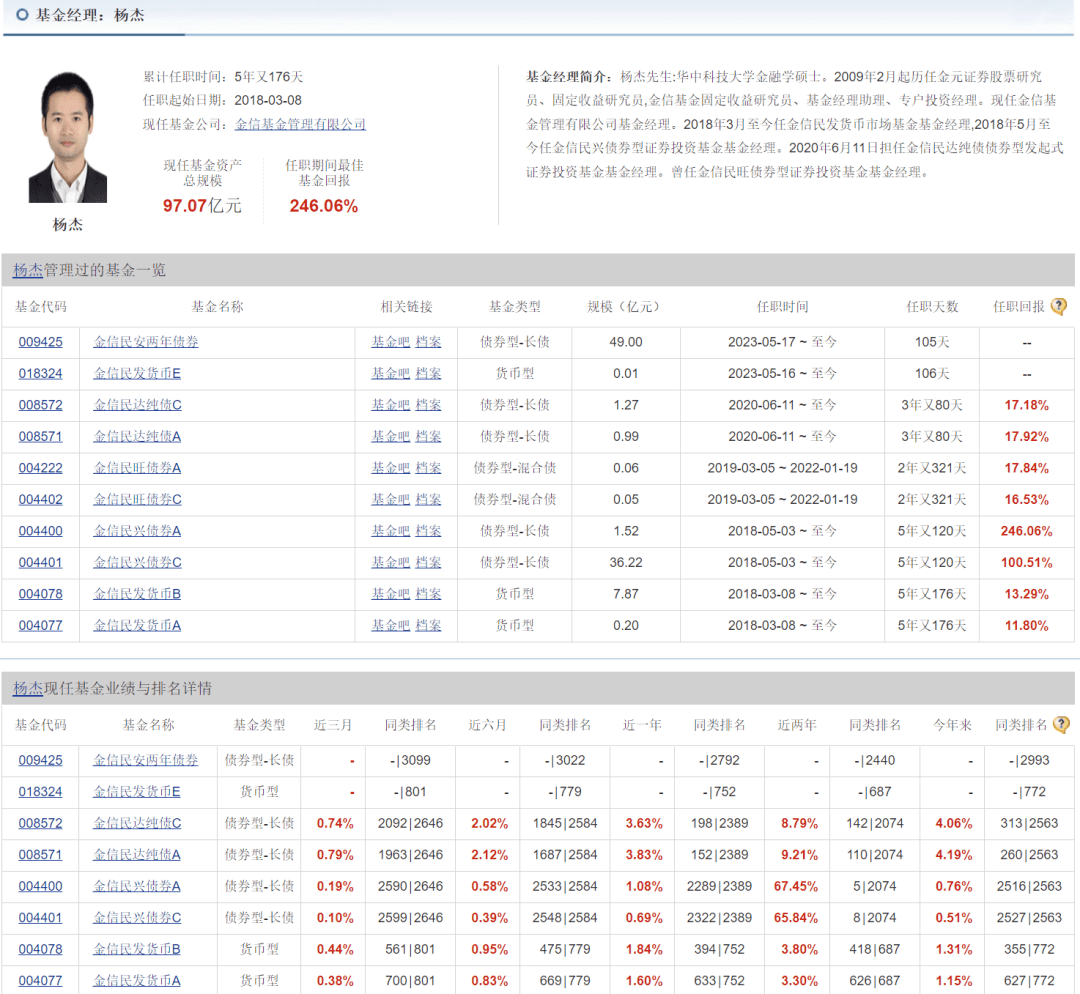This screenshot has height=994, width=1080.
Task: Open fund code 009425 in managed funds table
Action: (x=41, y=342)
